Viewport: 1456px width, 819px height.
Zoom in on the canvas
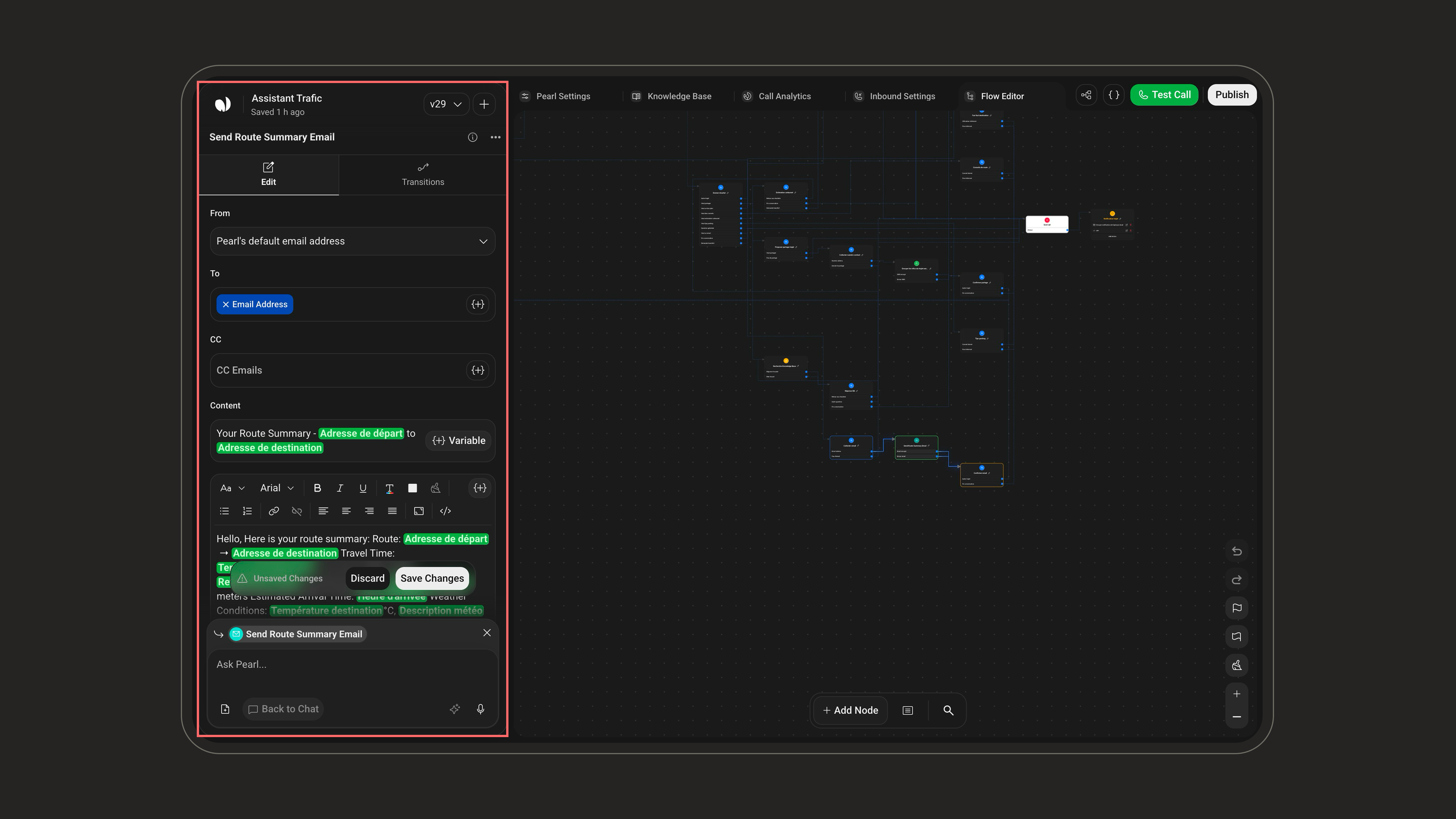(x=1237, y=694)
